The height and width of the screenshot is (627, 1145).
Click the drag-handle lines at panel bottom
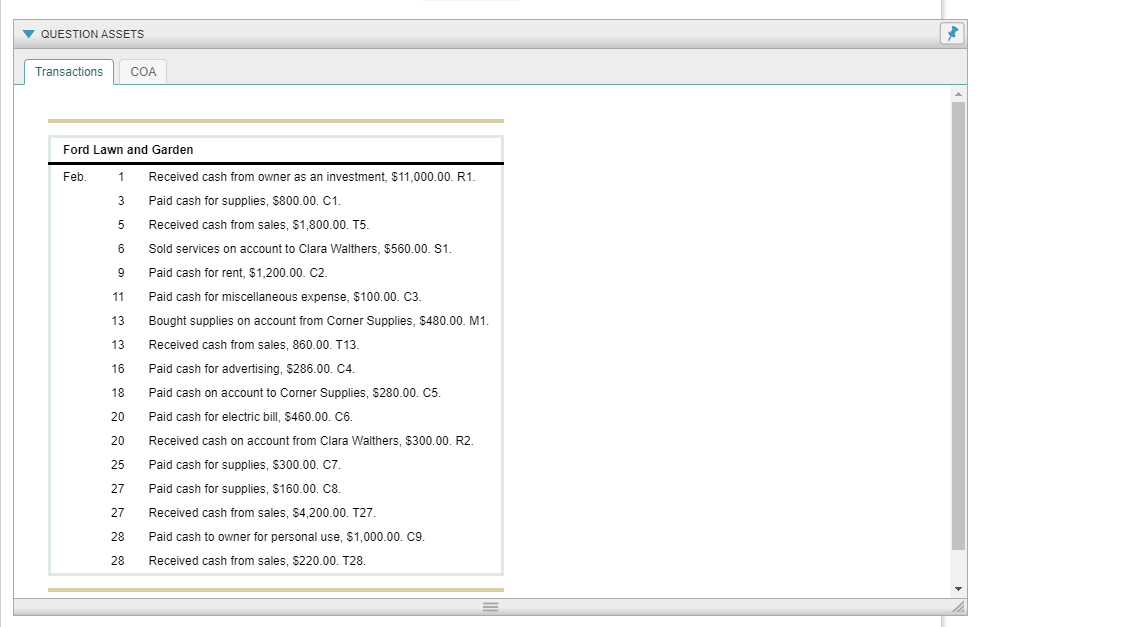(489, 606)
